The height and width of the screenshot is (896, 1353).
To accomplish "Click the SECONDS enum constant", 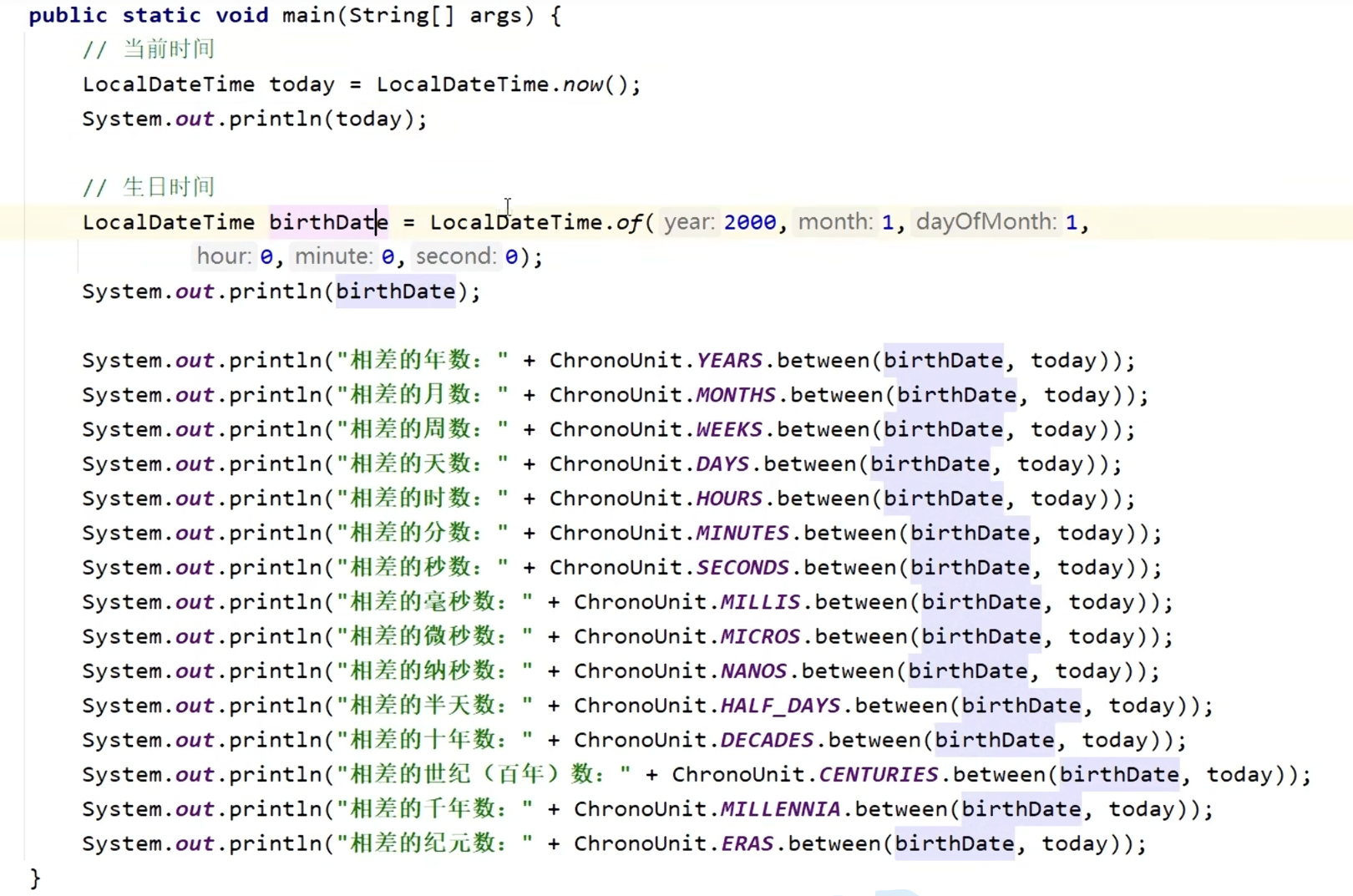I will click(742, 568).
